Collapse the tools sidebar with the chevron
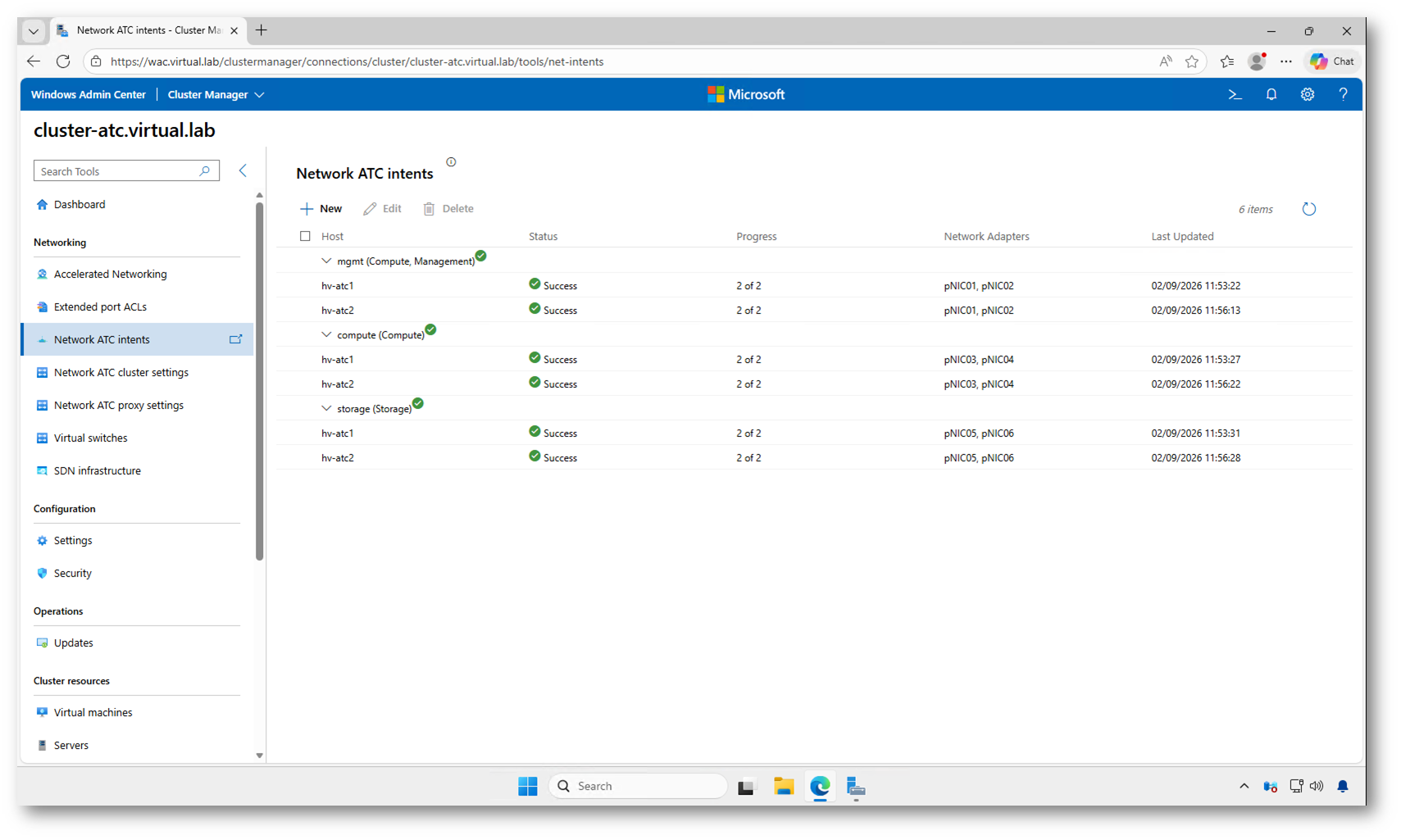 point(243,170)
